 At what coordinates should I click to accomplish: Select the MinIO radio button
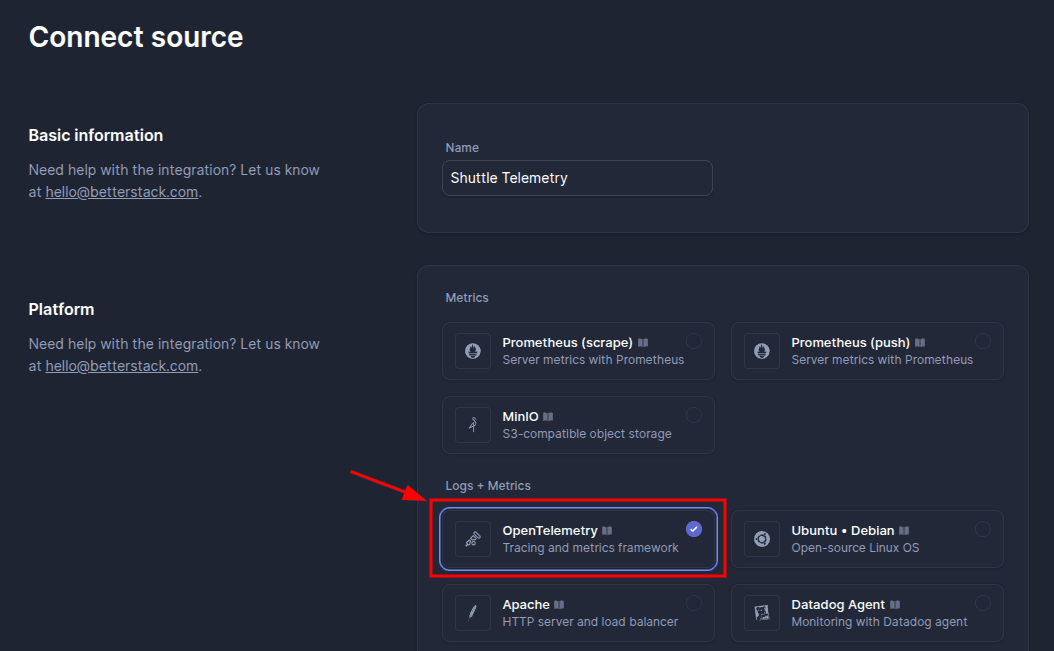click(x=694, y=415)
